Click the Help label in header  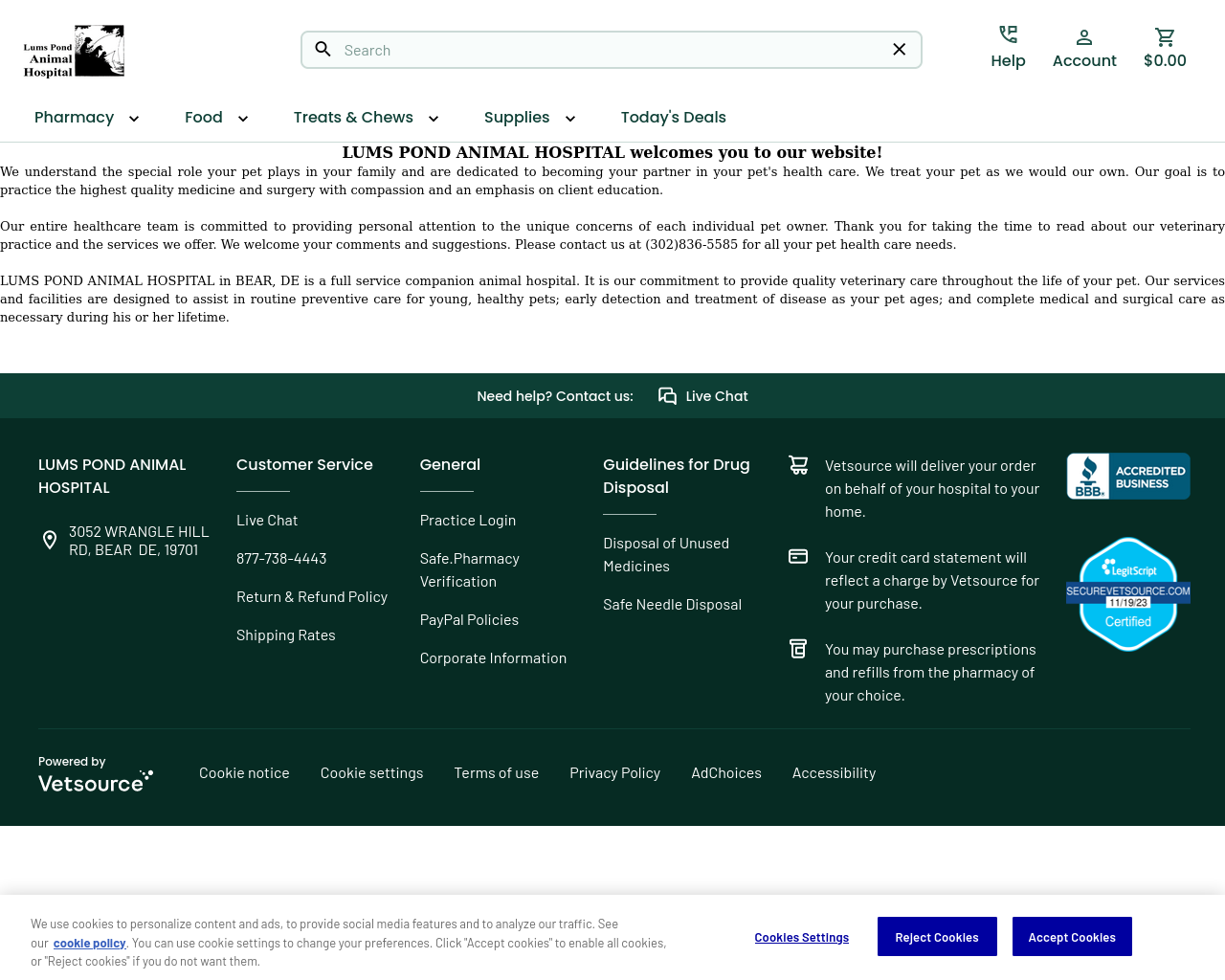(1008, 60)
